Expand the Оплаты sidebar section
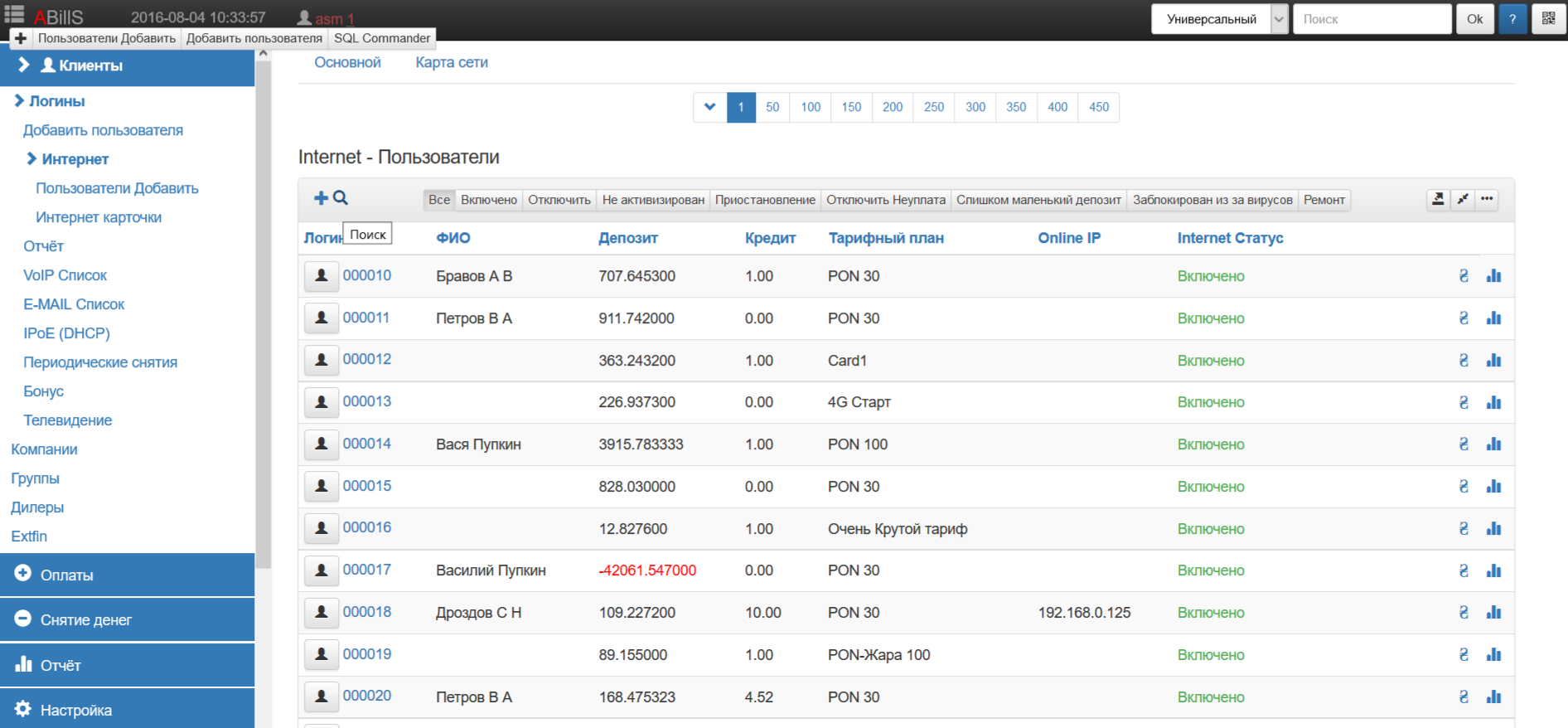1568x728 pixels. [128, 575]
